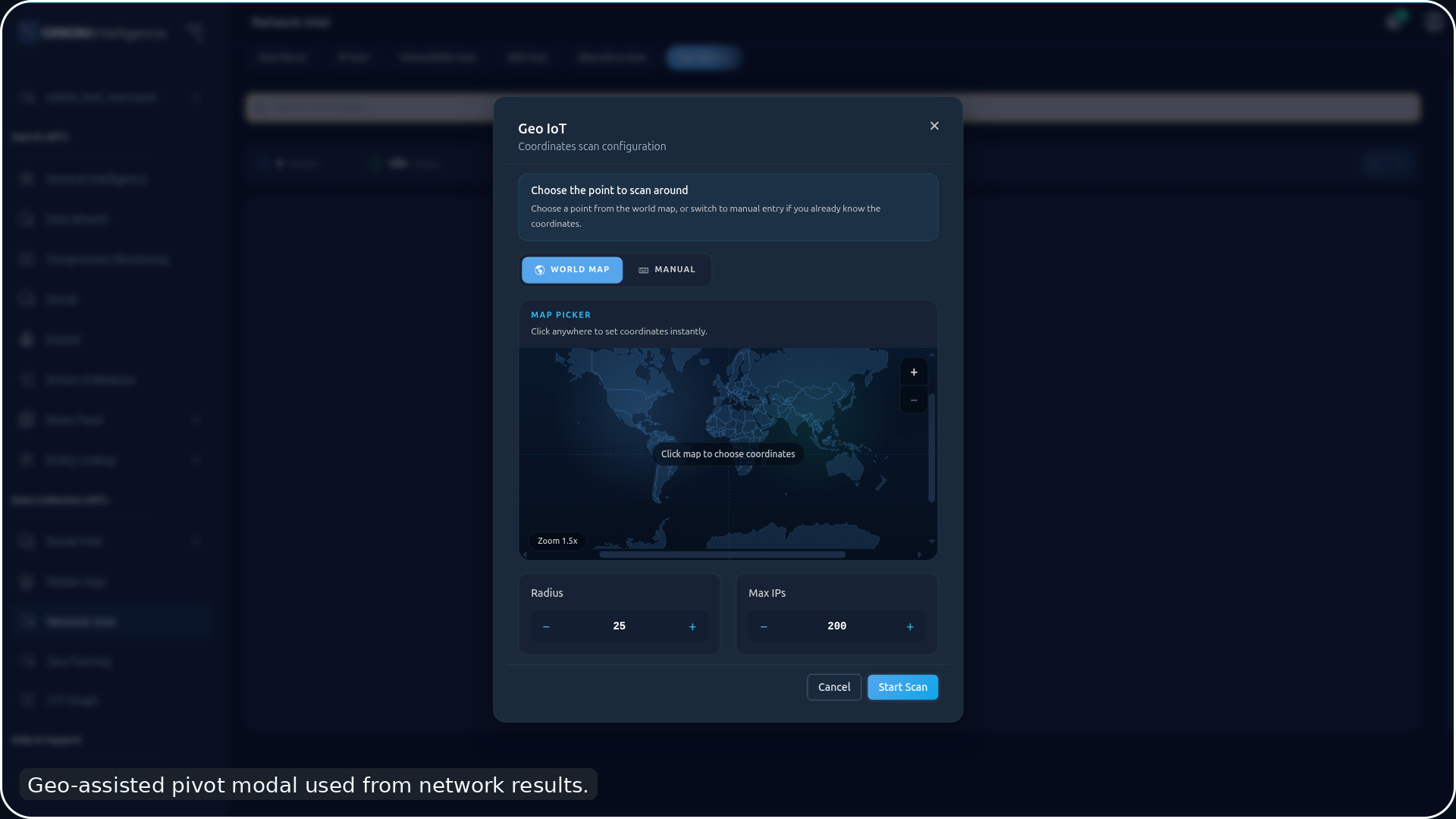1456x819 pixels.
Task: Click the map vertical scrollbar thumb
Action: tap(931, 447)
